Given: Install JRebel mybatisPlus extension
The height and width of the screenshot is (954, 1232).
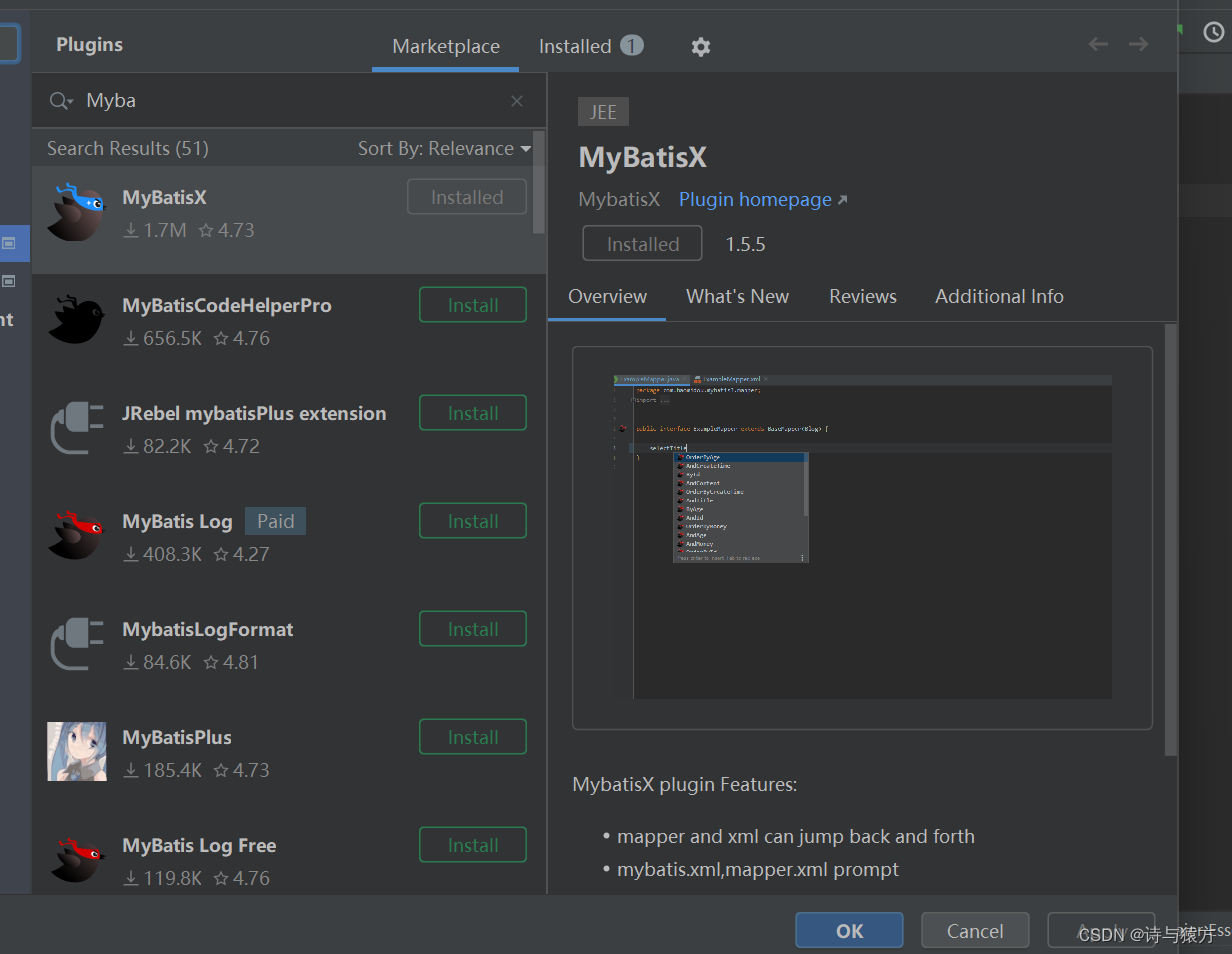Looking at the screenshot, I should coord(473,413).
